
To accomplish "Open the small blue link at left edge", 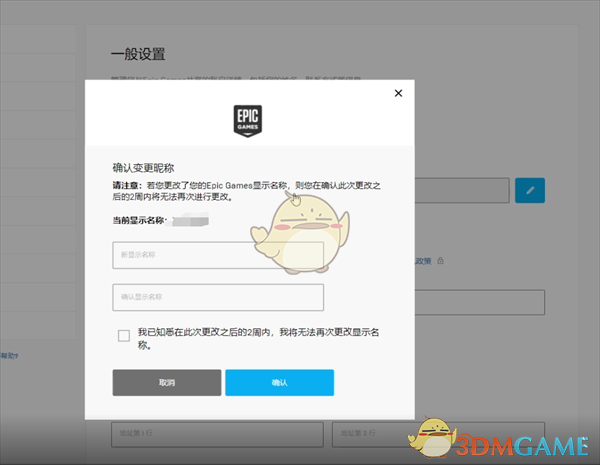I will (x=8, y=355).
